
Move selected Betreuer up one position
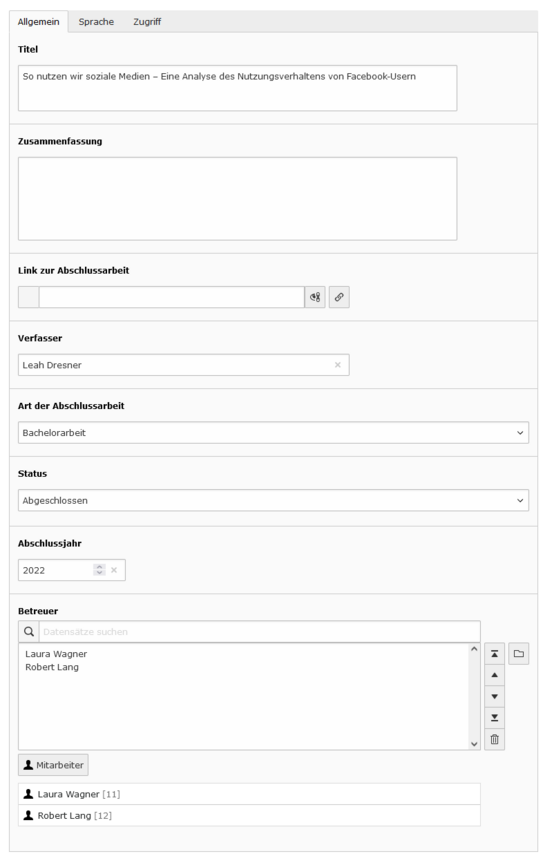(495, 675)
